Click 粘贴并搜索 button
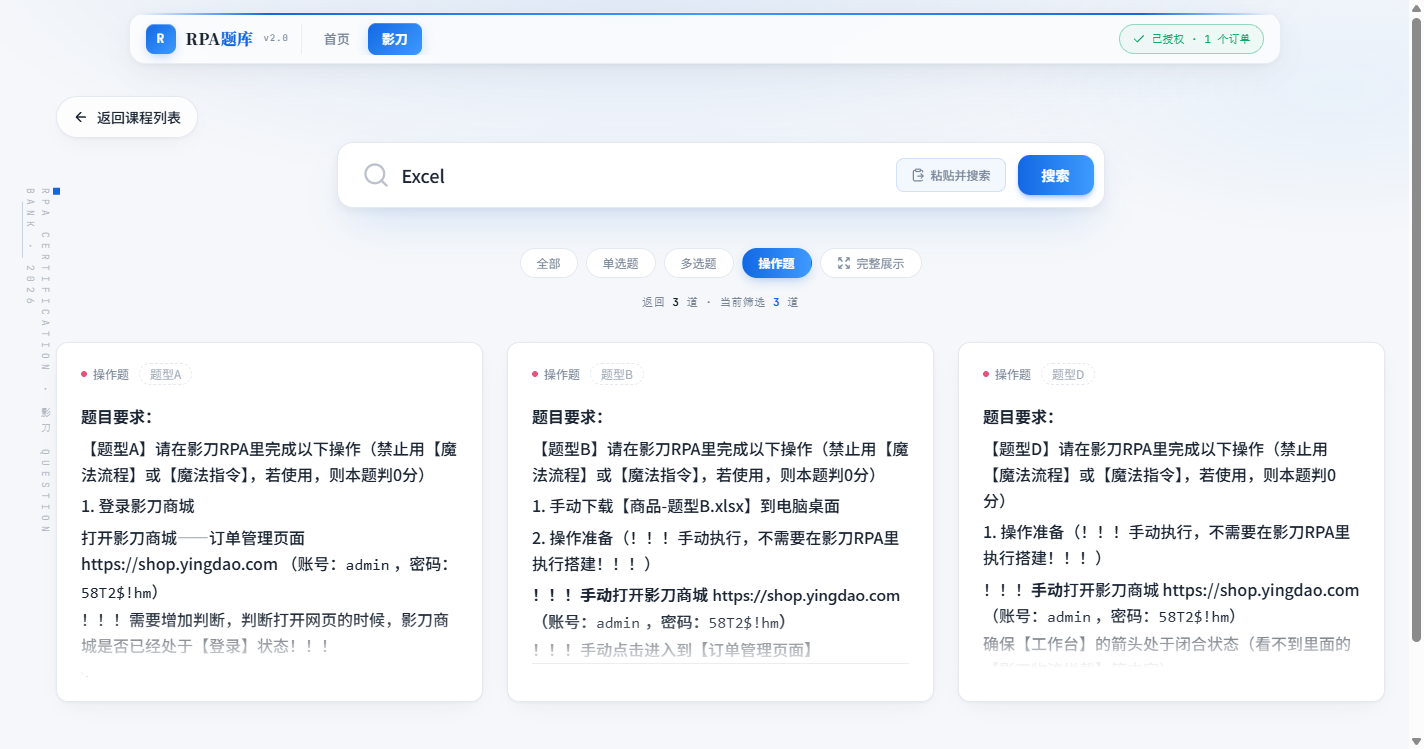The image size is (1424, 749). click(x=951, y=175)
